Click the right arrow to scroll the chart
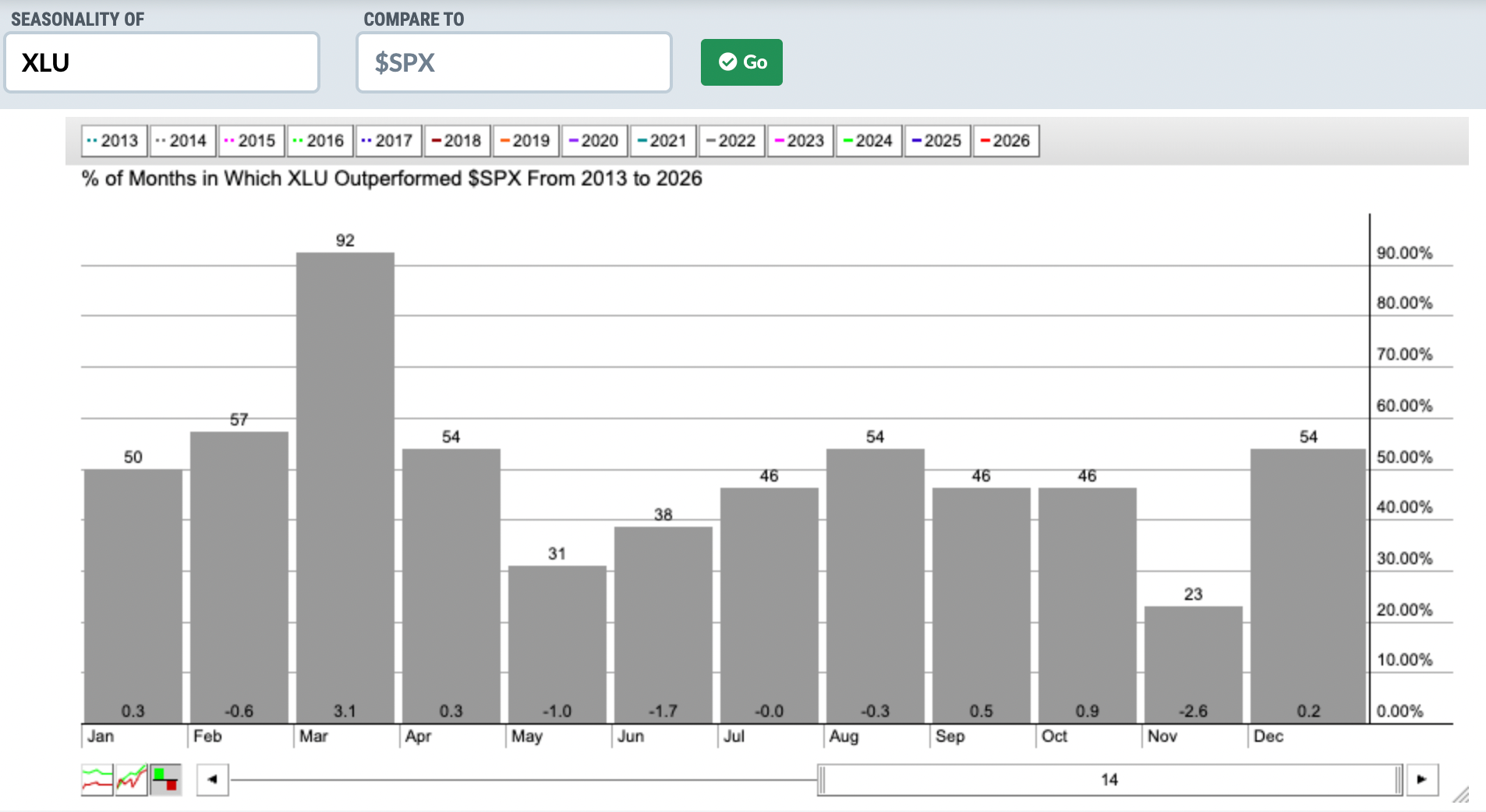1486x812 pixels. coord(1424,778)
